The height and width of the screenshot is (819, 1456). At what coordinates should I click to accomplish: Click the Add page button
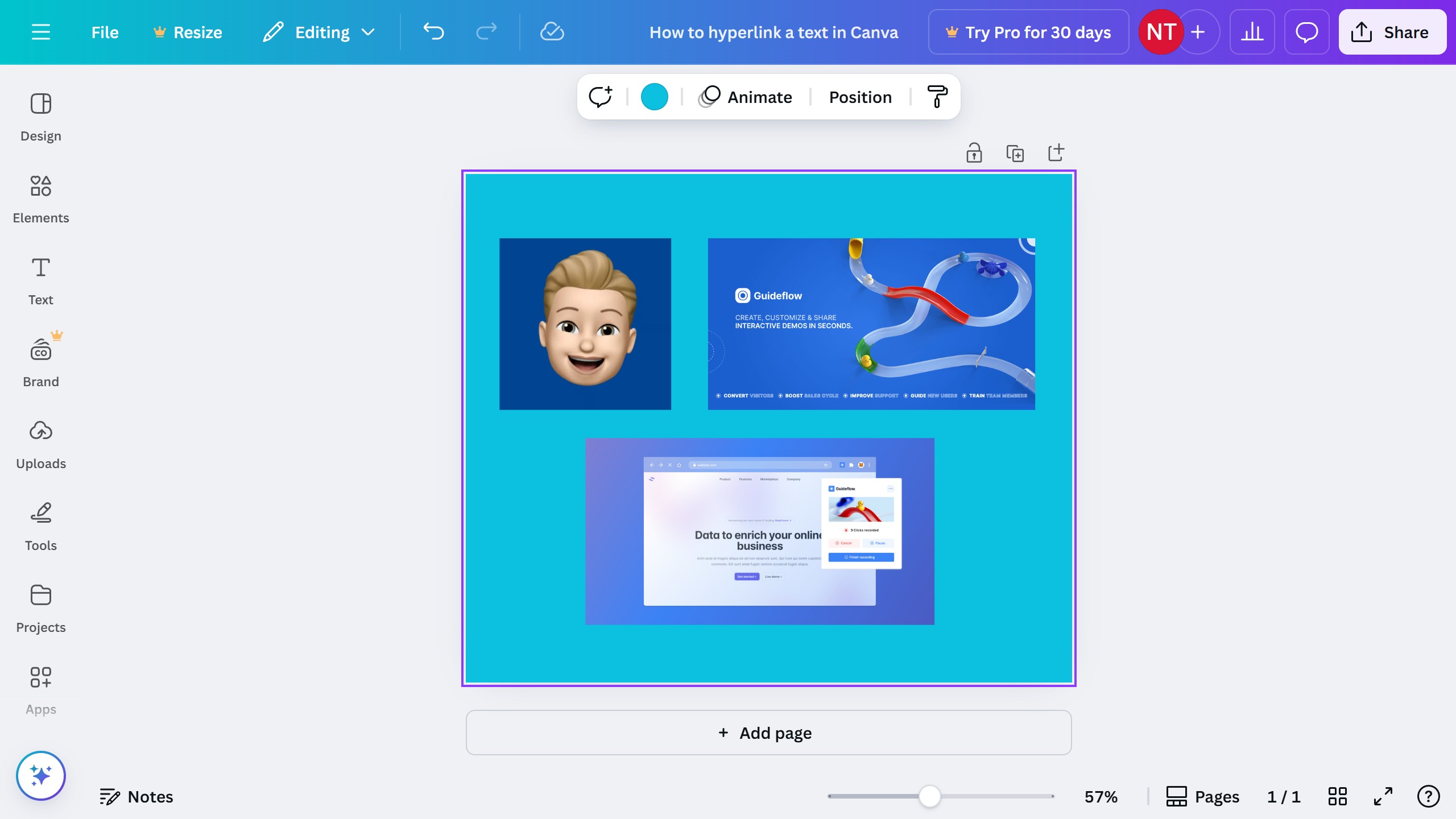point(768,733)
